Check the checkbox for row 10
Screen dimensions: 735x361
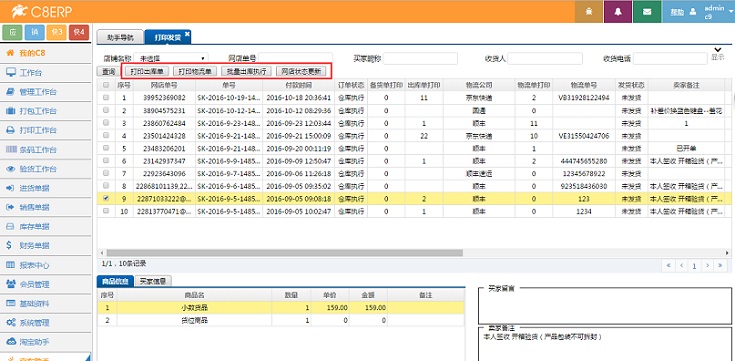pos(106,211)
